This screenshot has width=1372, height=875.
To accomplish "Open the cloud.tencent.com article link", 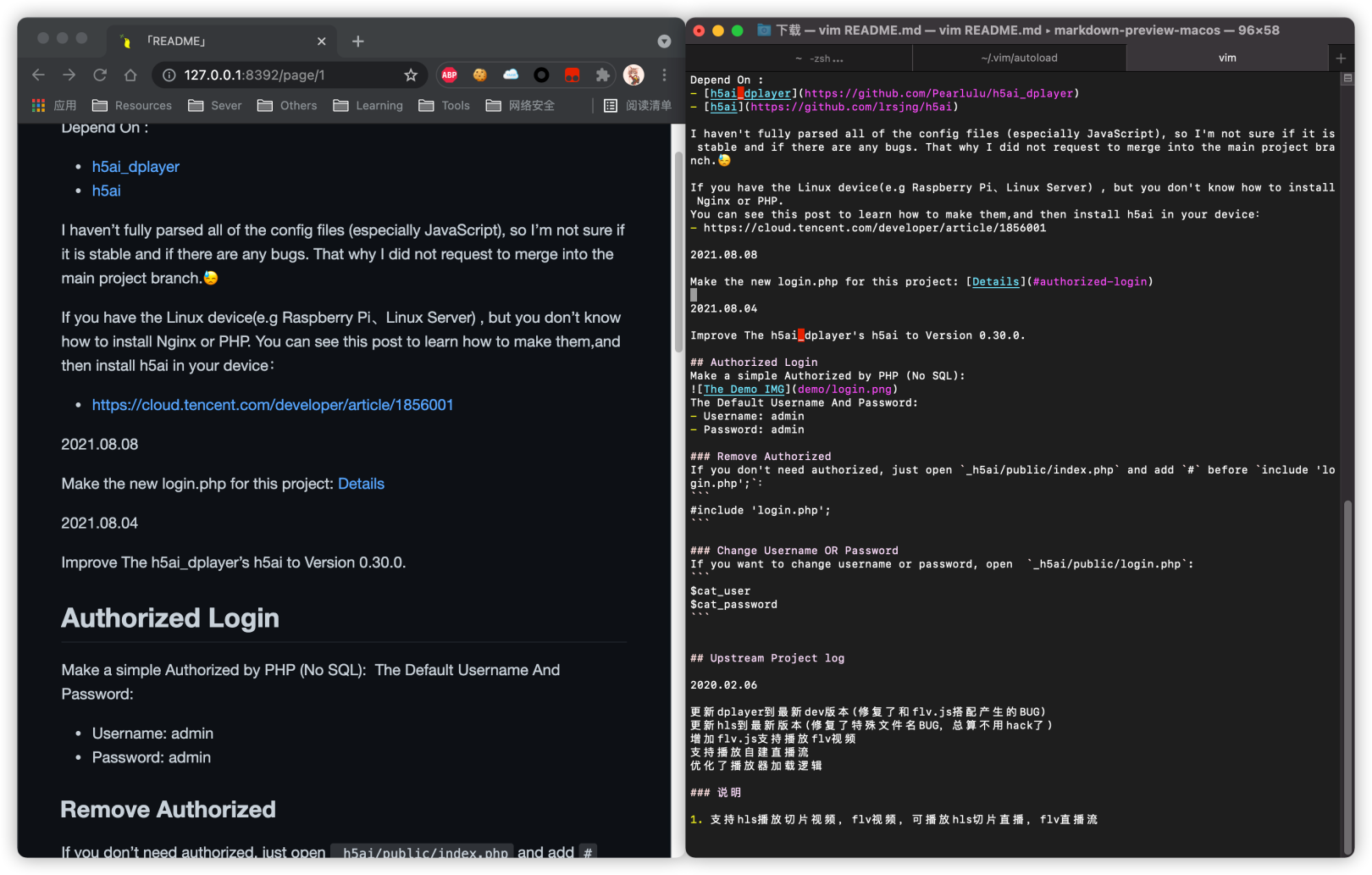I will (x=273, y=405).
